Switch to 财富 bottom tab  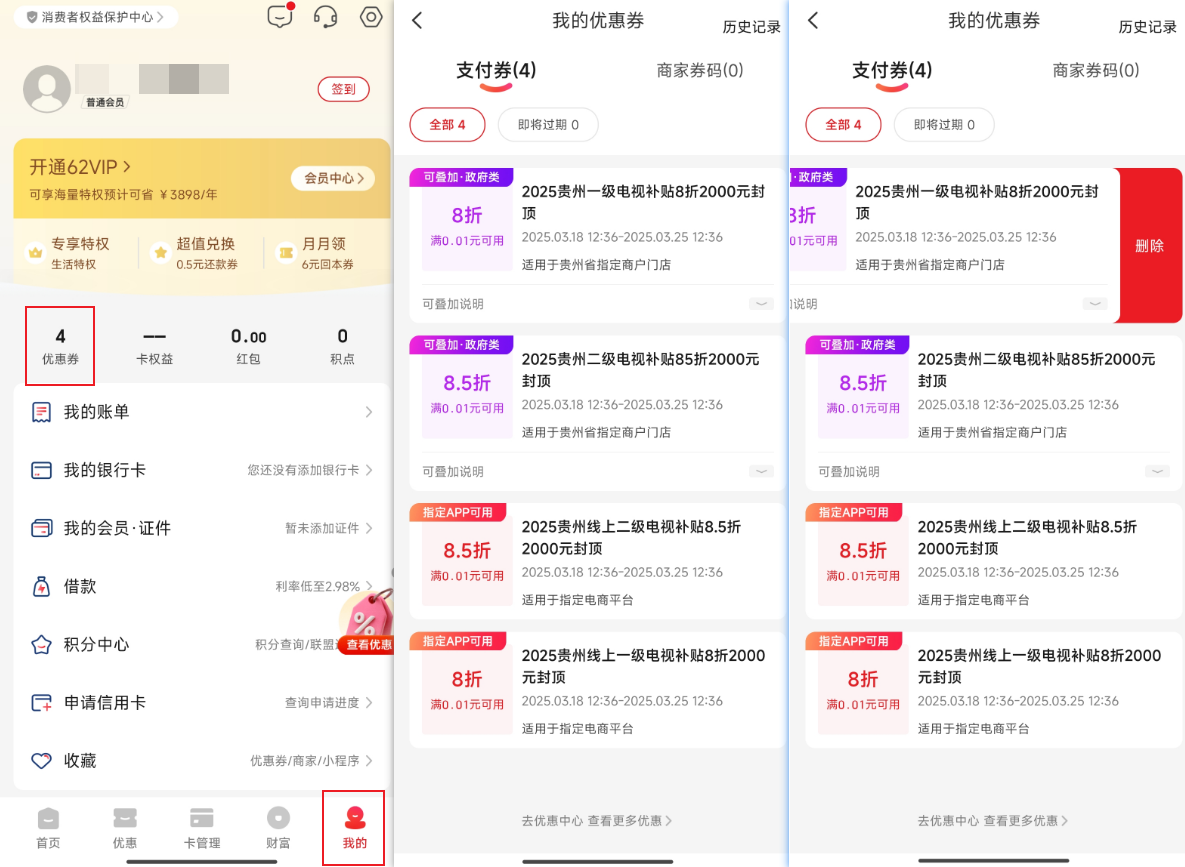point(278,828)
